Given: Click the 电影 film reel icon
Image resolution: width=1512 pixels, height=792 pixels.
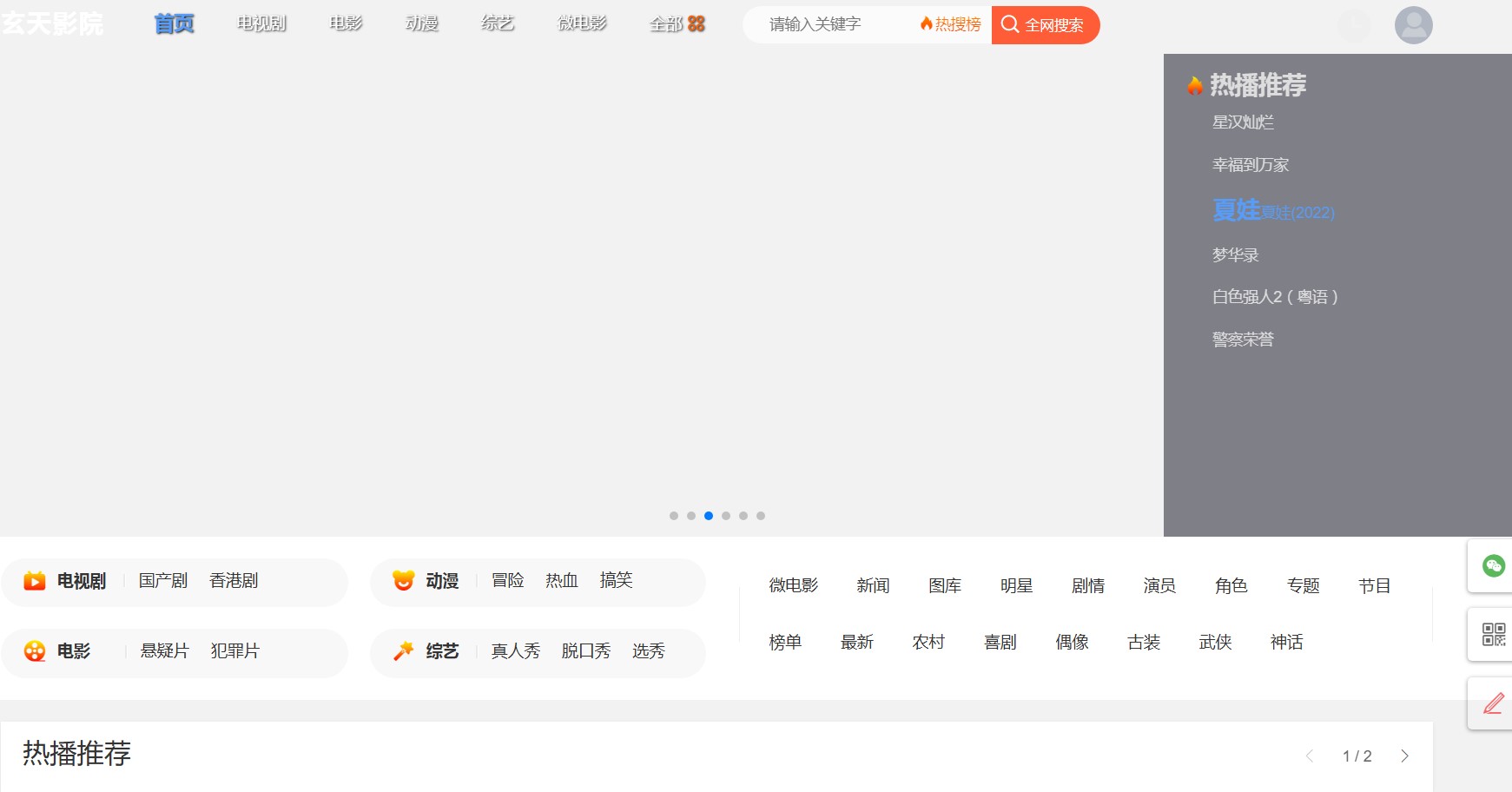Looking at the screenshot, I should click(35, 651).
